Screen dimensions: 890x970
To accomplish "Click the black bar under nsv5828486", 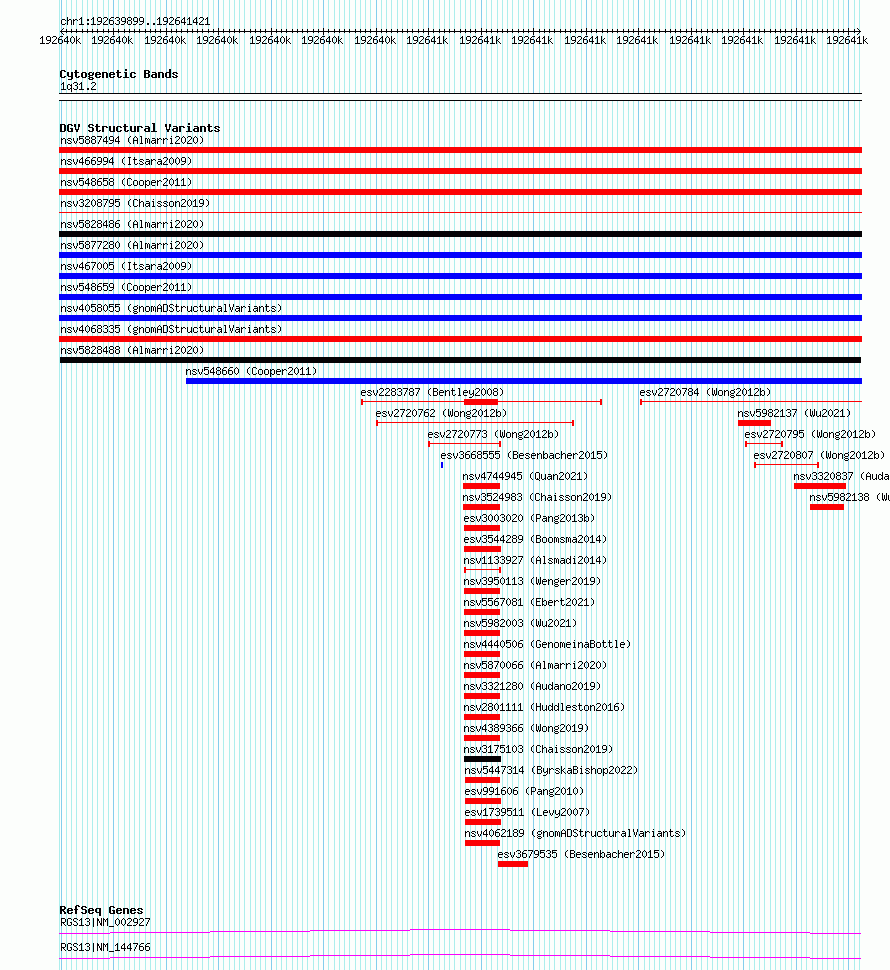I will pyautogui.click(x=461, y=234).
